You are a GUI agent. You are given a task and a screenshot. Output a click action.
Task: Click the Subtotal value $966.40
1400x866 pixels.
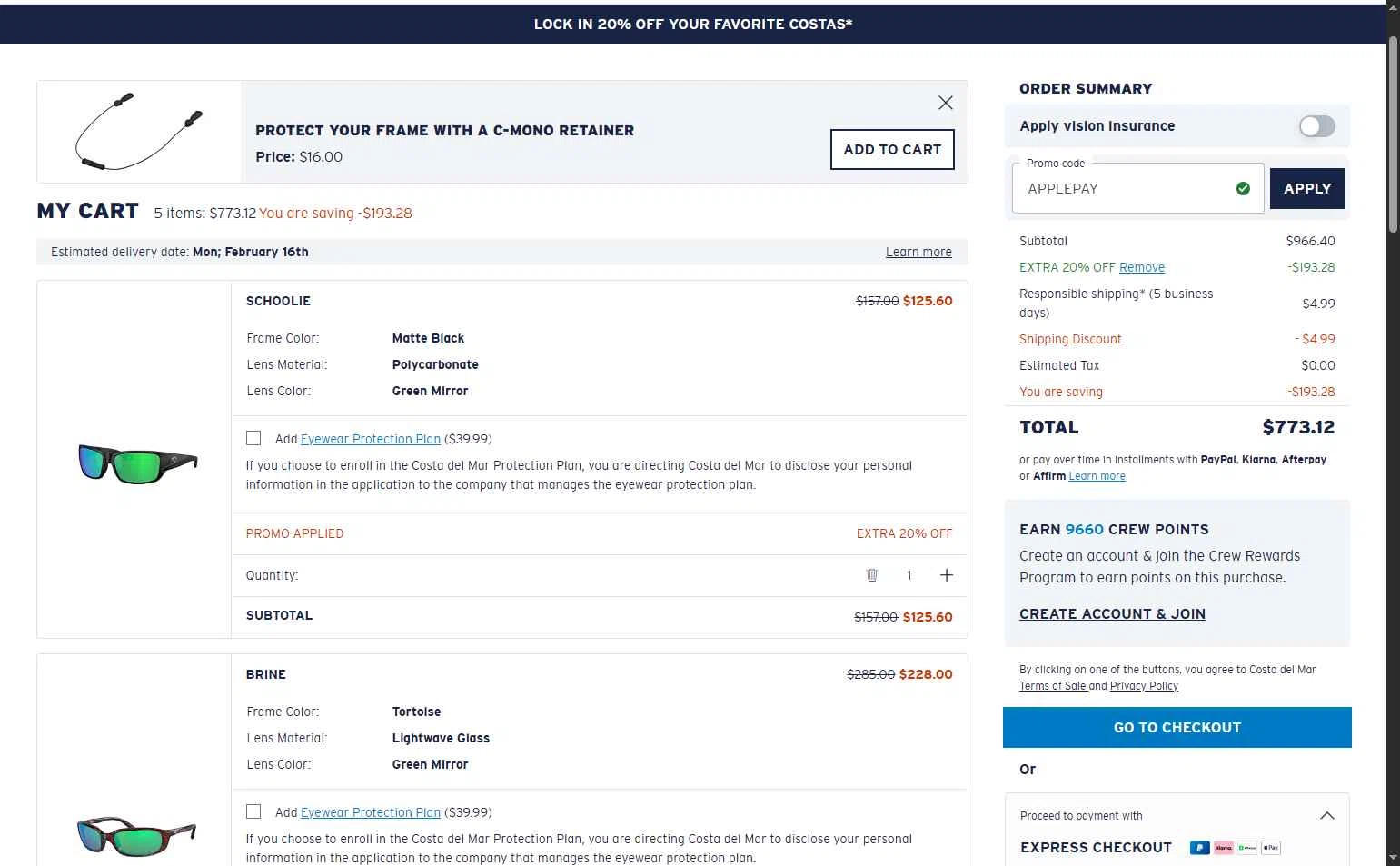tap(1310, 241)
